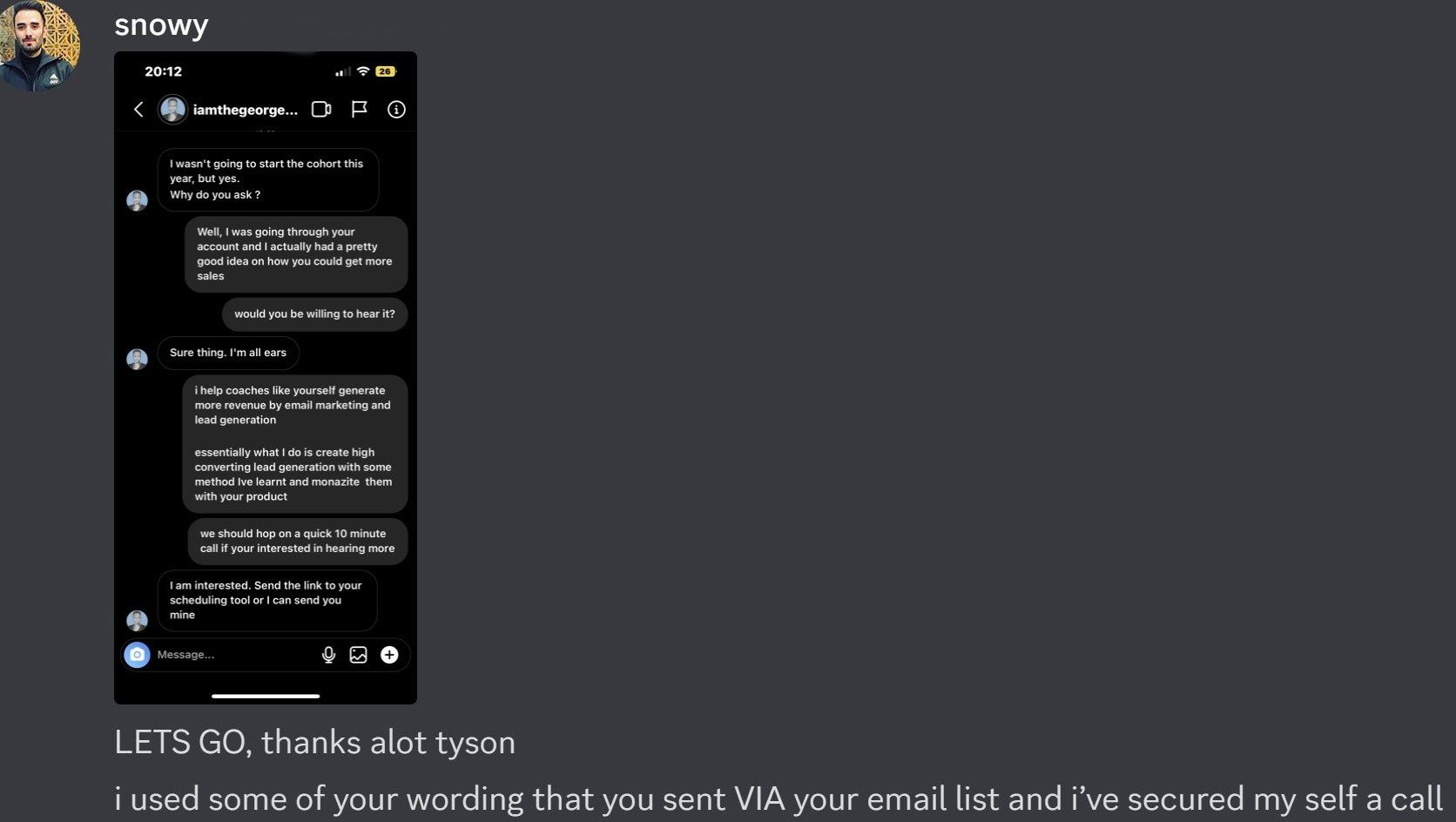Screen dimensions: 1456x822
Task: Tap the 'Why do you ask ?' message bubble
Action: [x=268, y=179]
